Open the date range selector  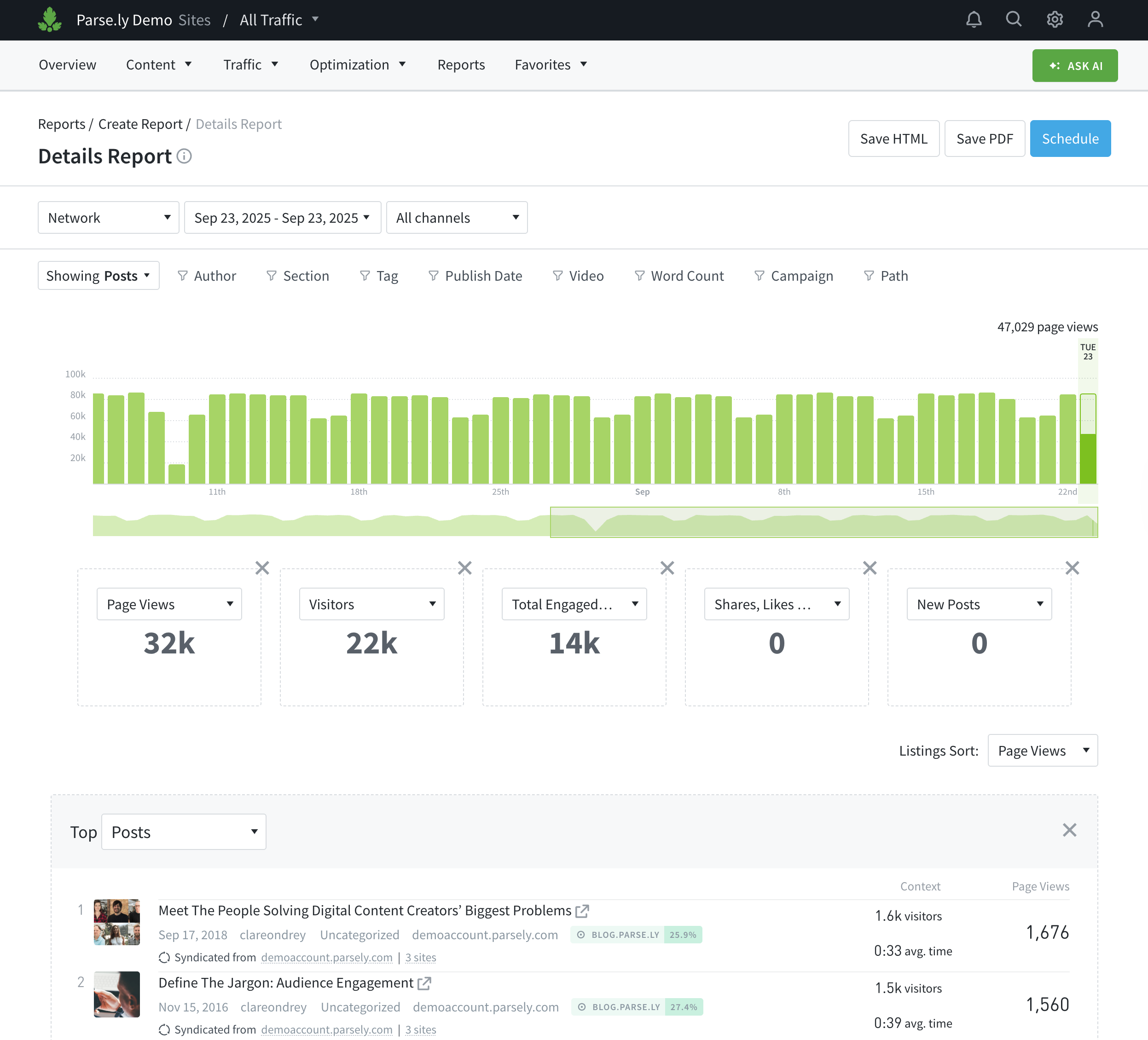point(283,218)
